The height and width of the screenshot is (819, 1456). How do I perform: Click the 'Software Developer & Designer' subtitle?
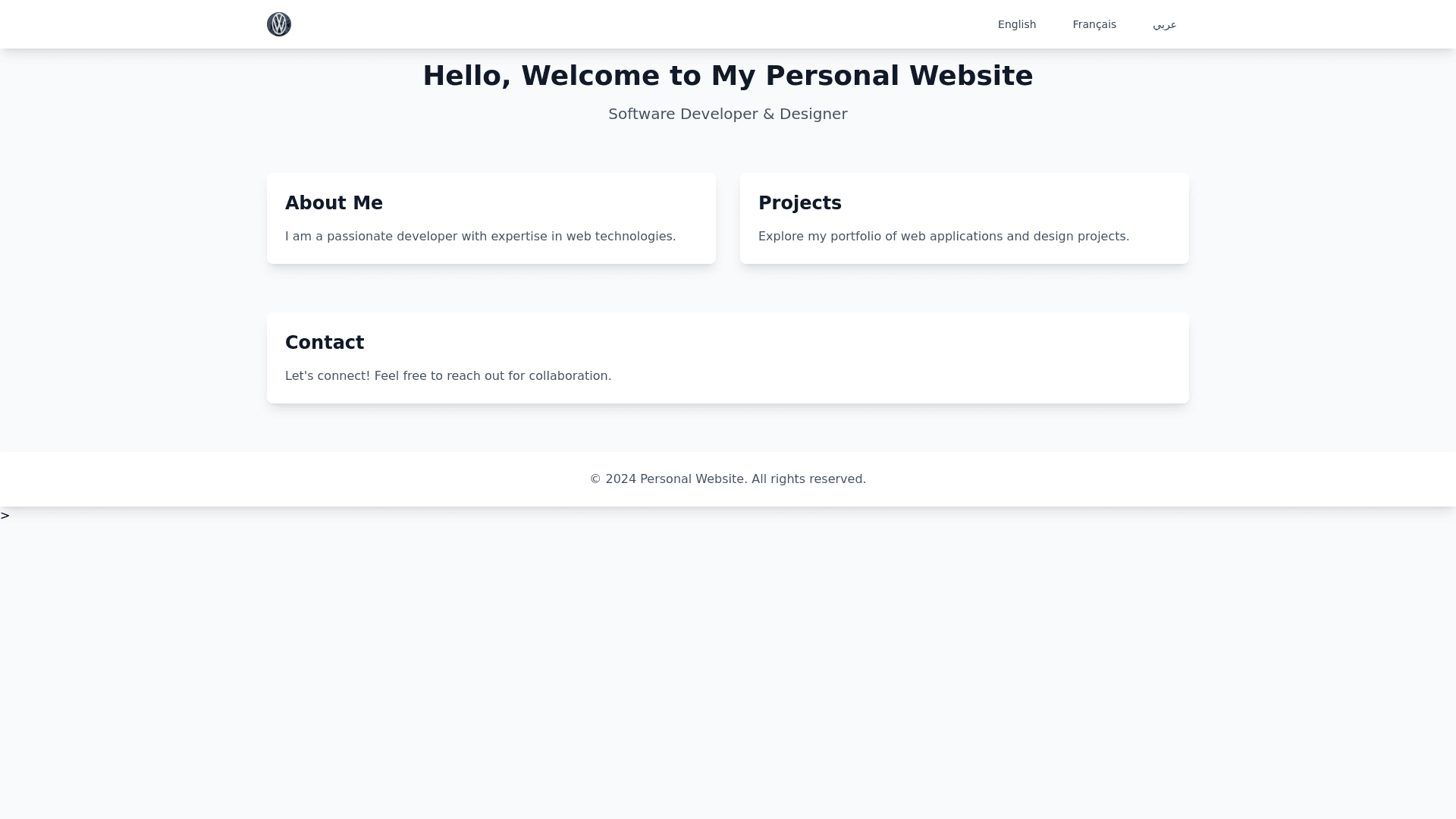[727, 114]
